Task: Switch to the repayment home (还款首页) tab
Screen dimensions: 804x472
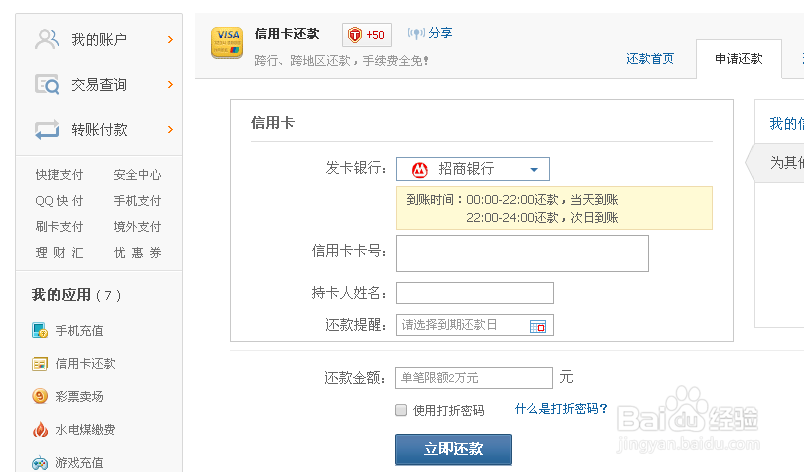Action: click(650, 59)
